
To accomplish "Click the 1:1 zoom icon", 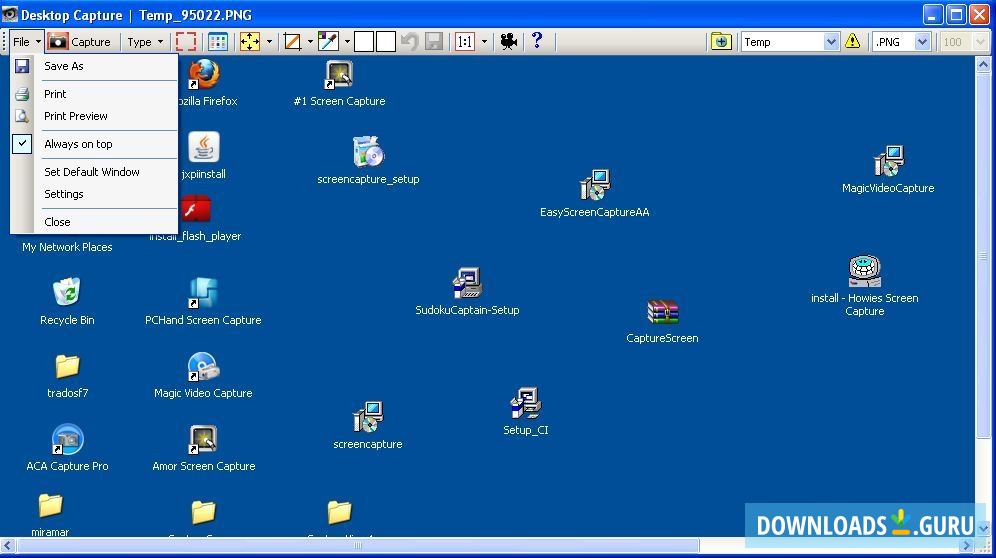I will pyautogui.click(x=464, y=42).
